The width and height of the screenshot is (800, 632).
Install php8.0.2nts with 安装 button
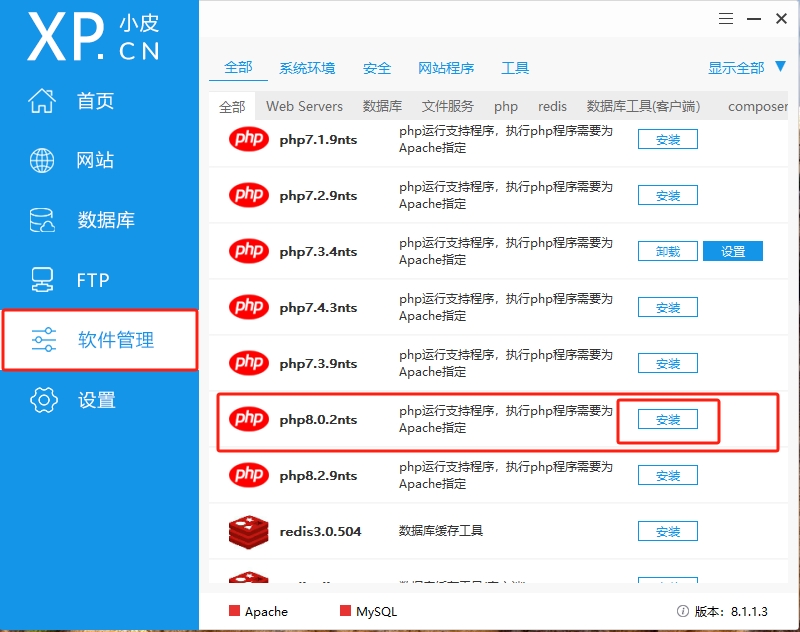(667, 419)
